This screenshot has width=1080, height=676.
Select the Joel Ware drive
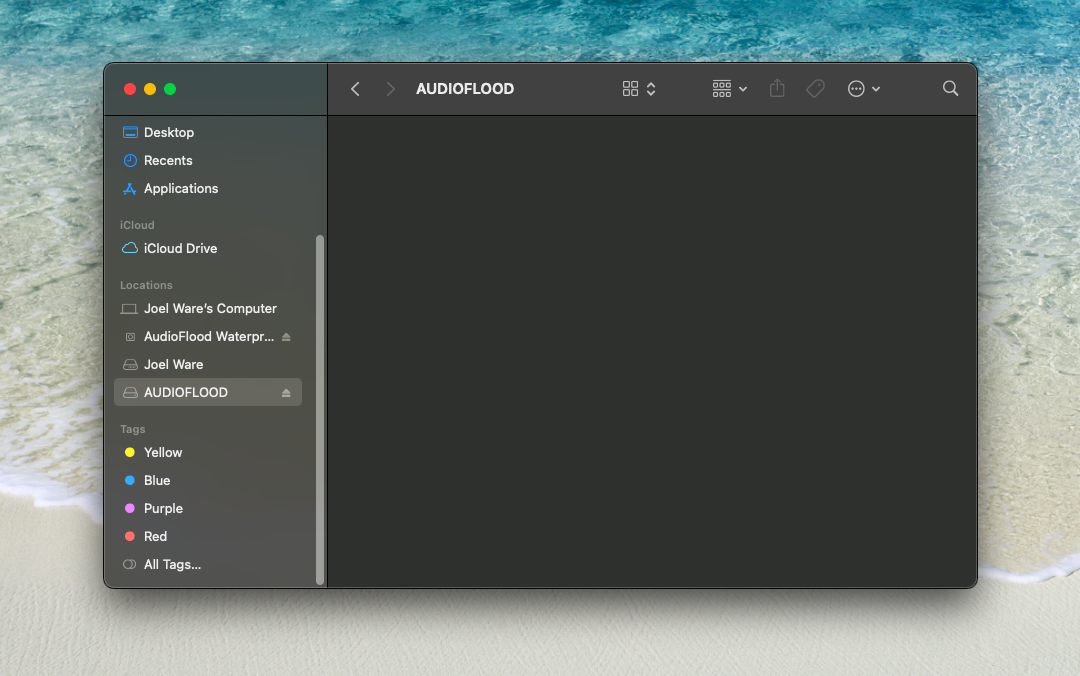point(207,365)
